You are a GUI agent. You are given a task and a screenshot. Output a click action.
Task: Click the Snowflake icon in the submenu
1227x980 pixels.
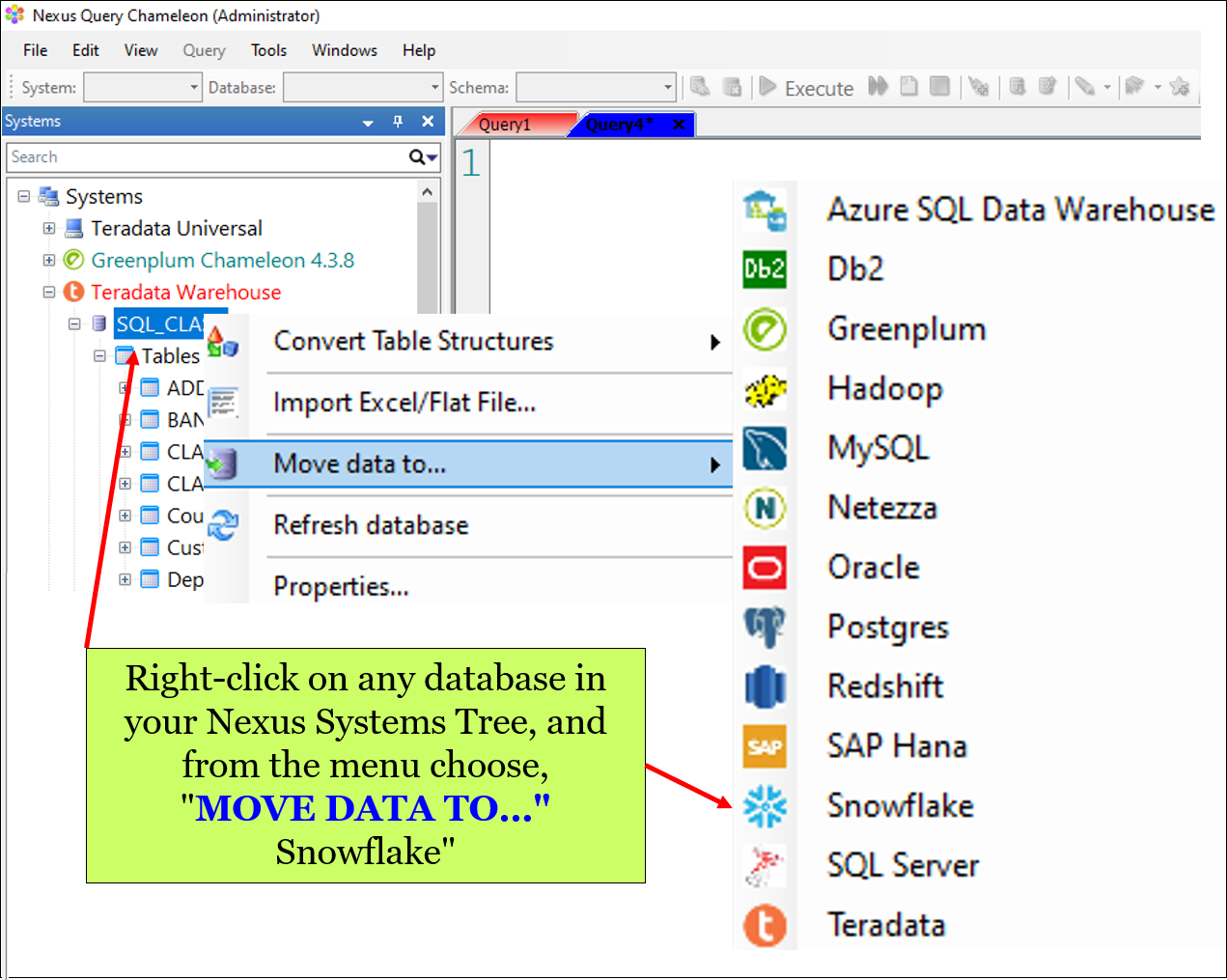point(765,806)
